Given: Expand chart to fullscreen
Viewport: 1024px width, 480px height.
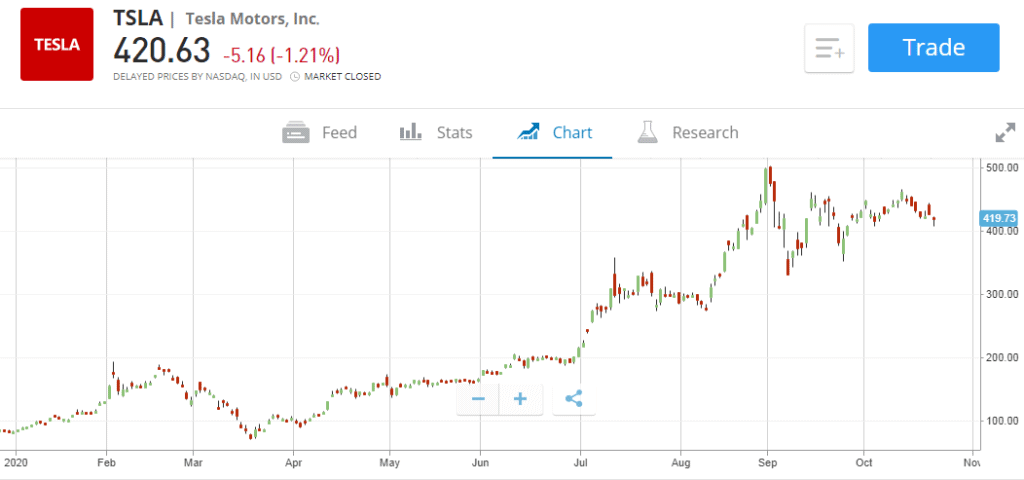Looking at the screenshot, I should [x=1005, y=133].
